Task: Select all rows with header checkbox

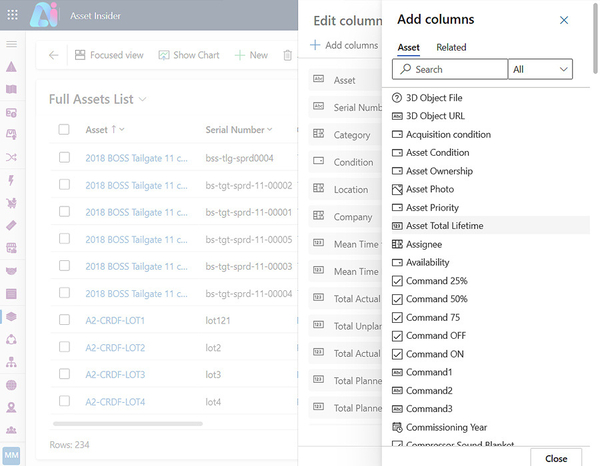Action: click(64, 129)
